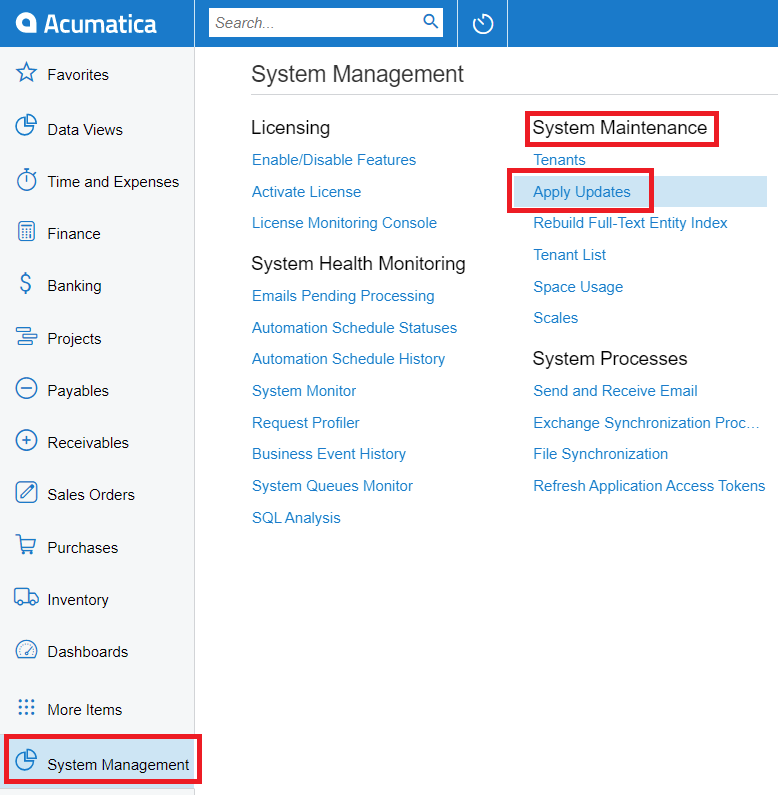Click the System Health Monitoring heading

[x=358, y=264]
